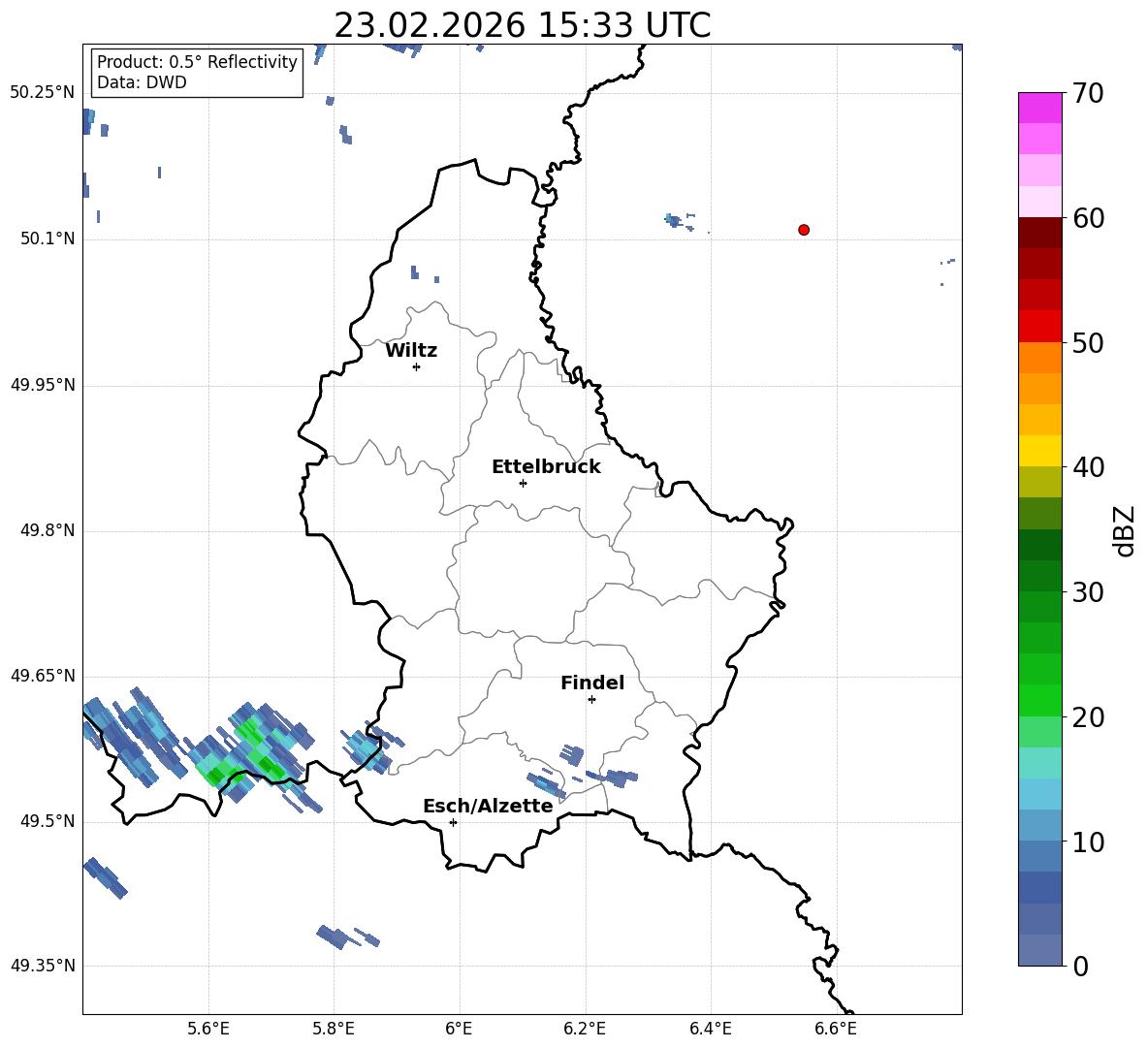1148x1048 pixels.
Task: Click the 49.8°N latitude label
Action: (48, 530)
